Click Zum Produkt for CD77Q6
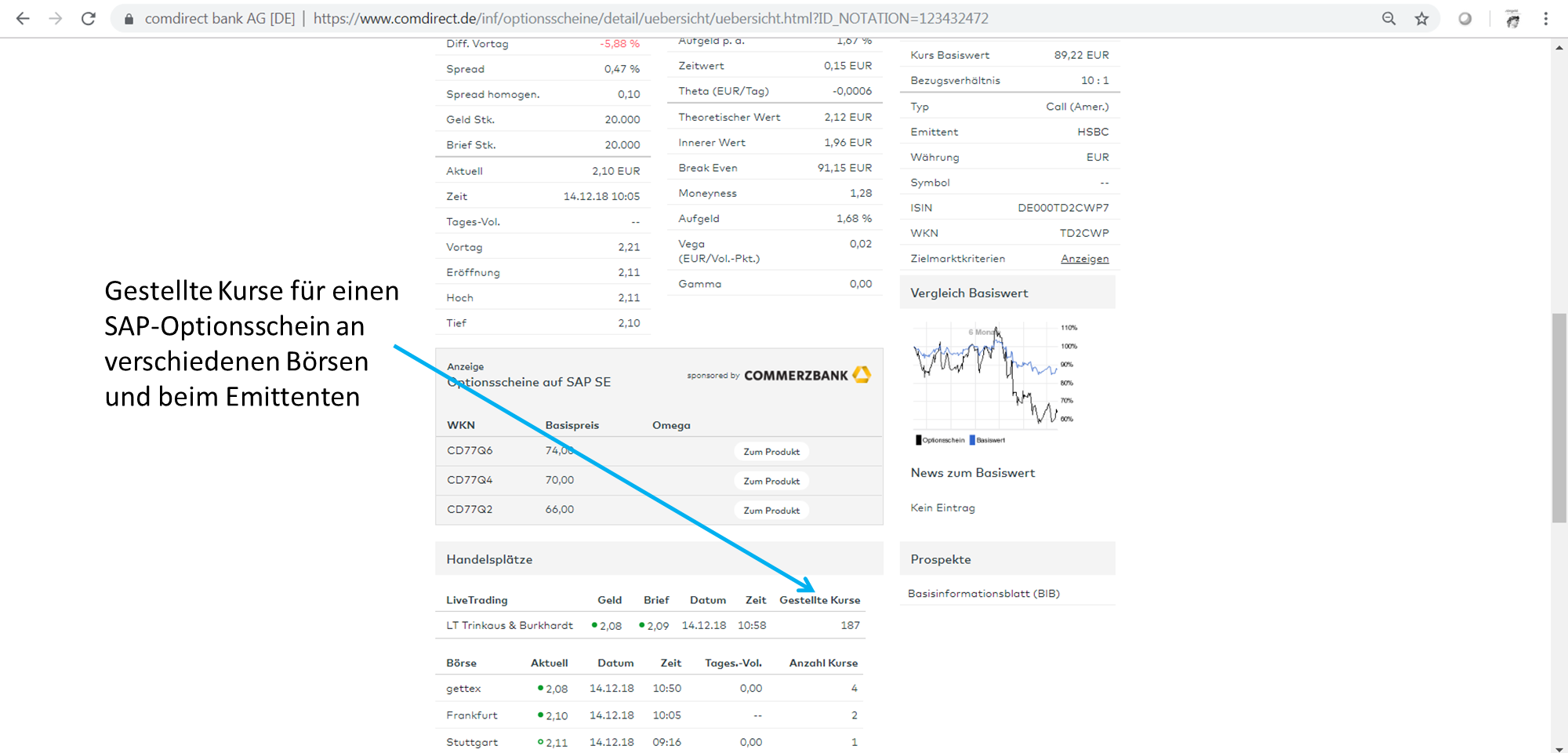1568x753 pixels. (x=771, y=452)
